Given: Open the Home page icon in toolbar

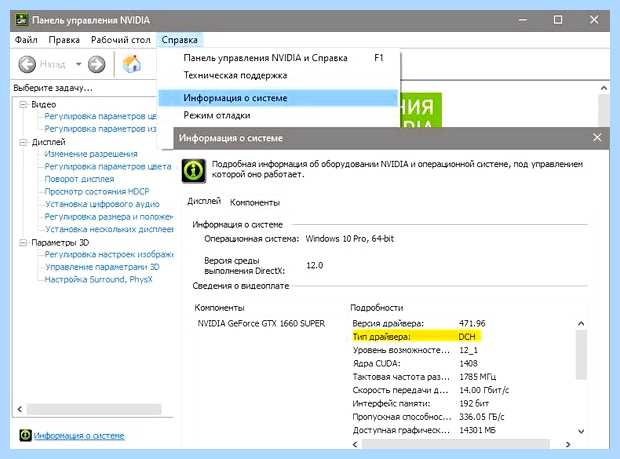Looking at the screenshot, I should pyautogui.click(x=132, y=64).
